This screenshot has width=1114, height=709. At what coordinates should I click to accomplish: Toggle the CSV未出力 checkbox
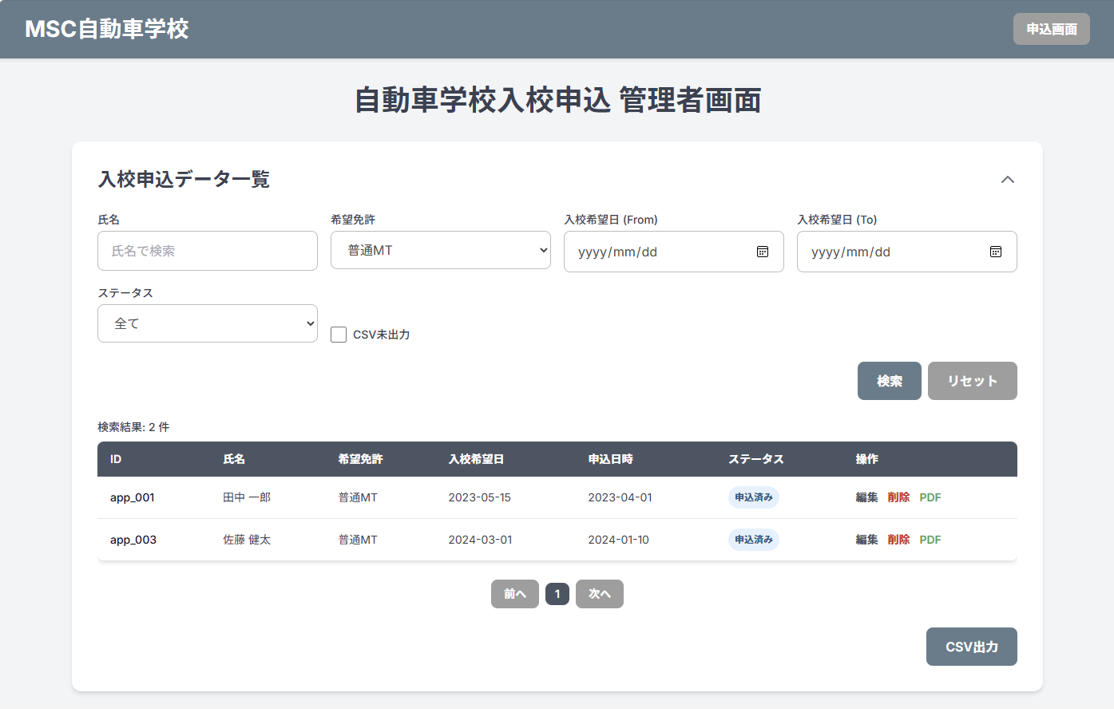(x=339, y=335)
